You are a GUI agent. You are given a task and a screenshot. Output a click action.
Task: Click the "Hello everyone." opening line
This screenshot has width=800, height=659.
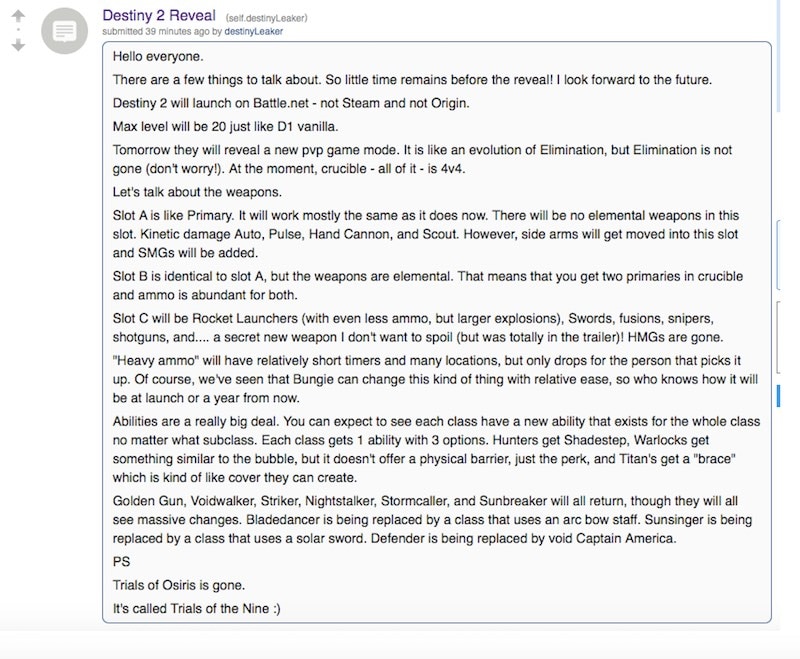[x=158, y=57]
